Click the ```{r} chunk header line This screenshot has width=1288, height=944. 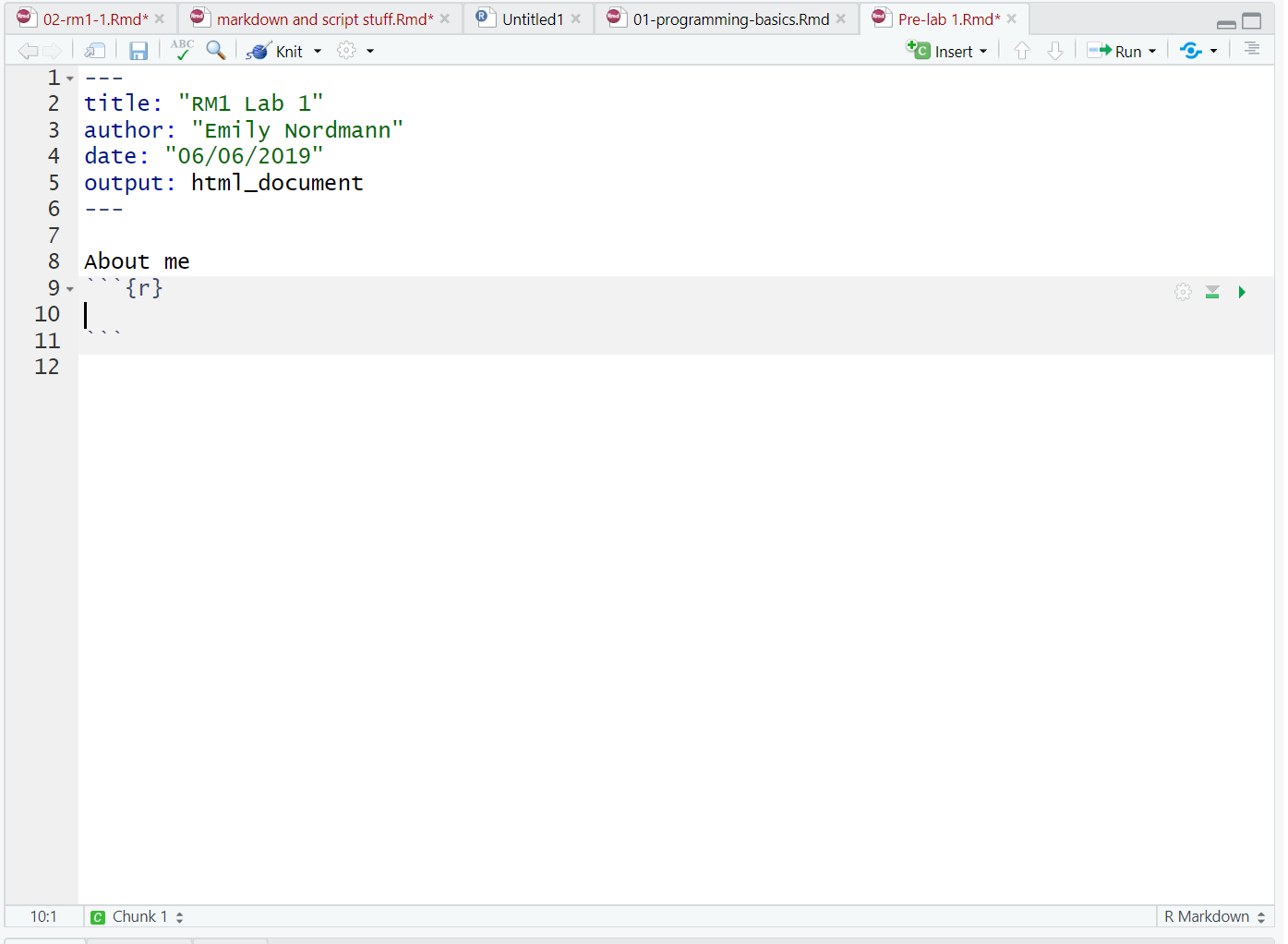coord(124,288)
